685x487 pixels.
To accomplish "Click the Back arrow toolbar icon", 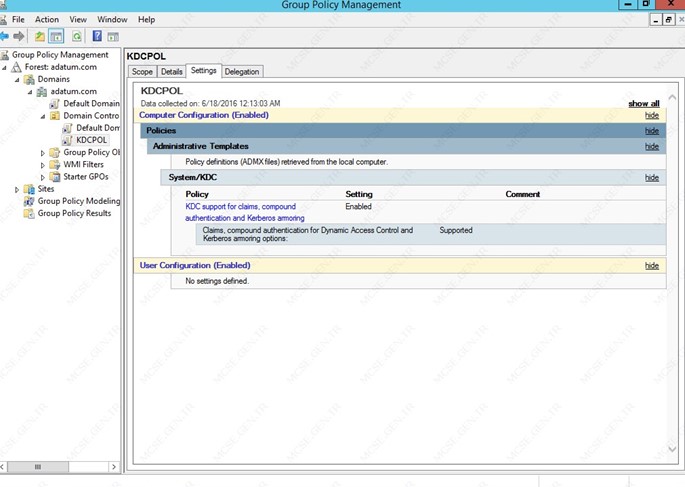I will point(4,36).
